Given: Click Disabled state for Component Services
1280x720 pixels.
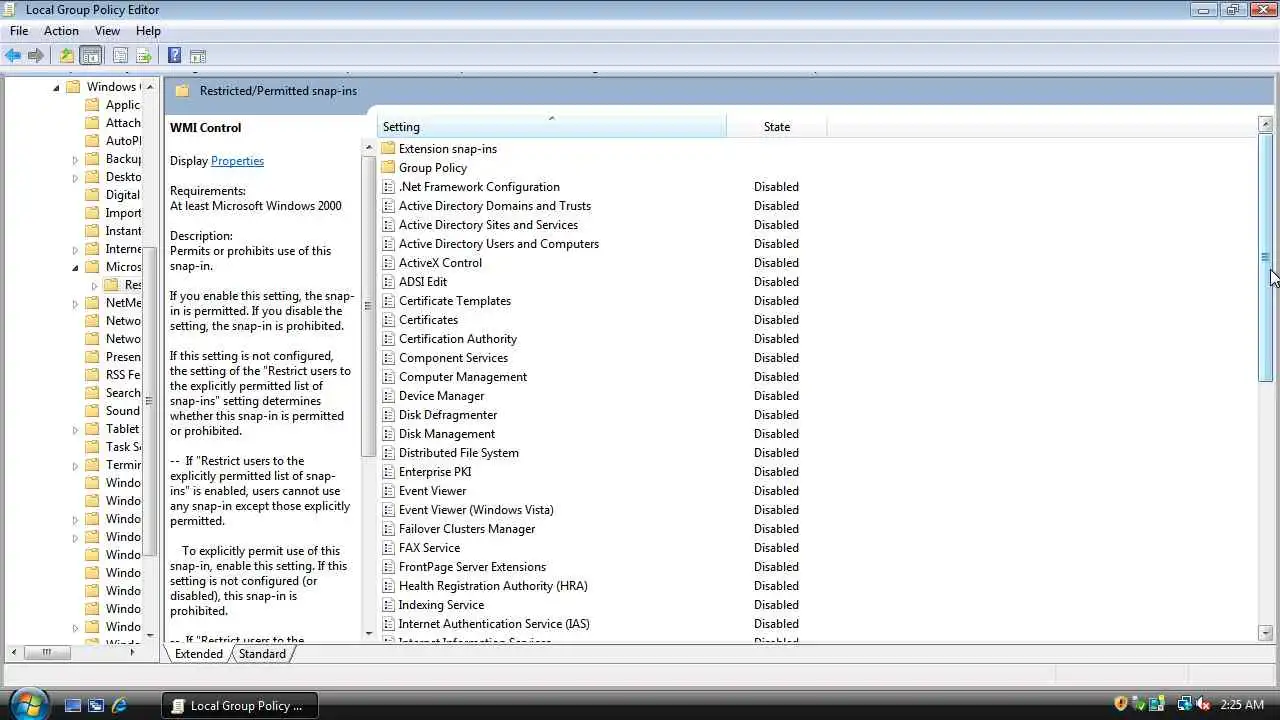Looking at the screenshot, I should click(x=776, y=358).
